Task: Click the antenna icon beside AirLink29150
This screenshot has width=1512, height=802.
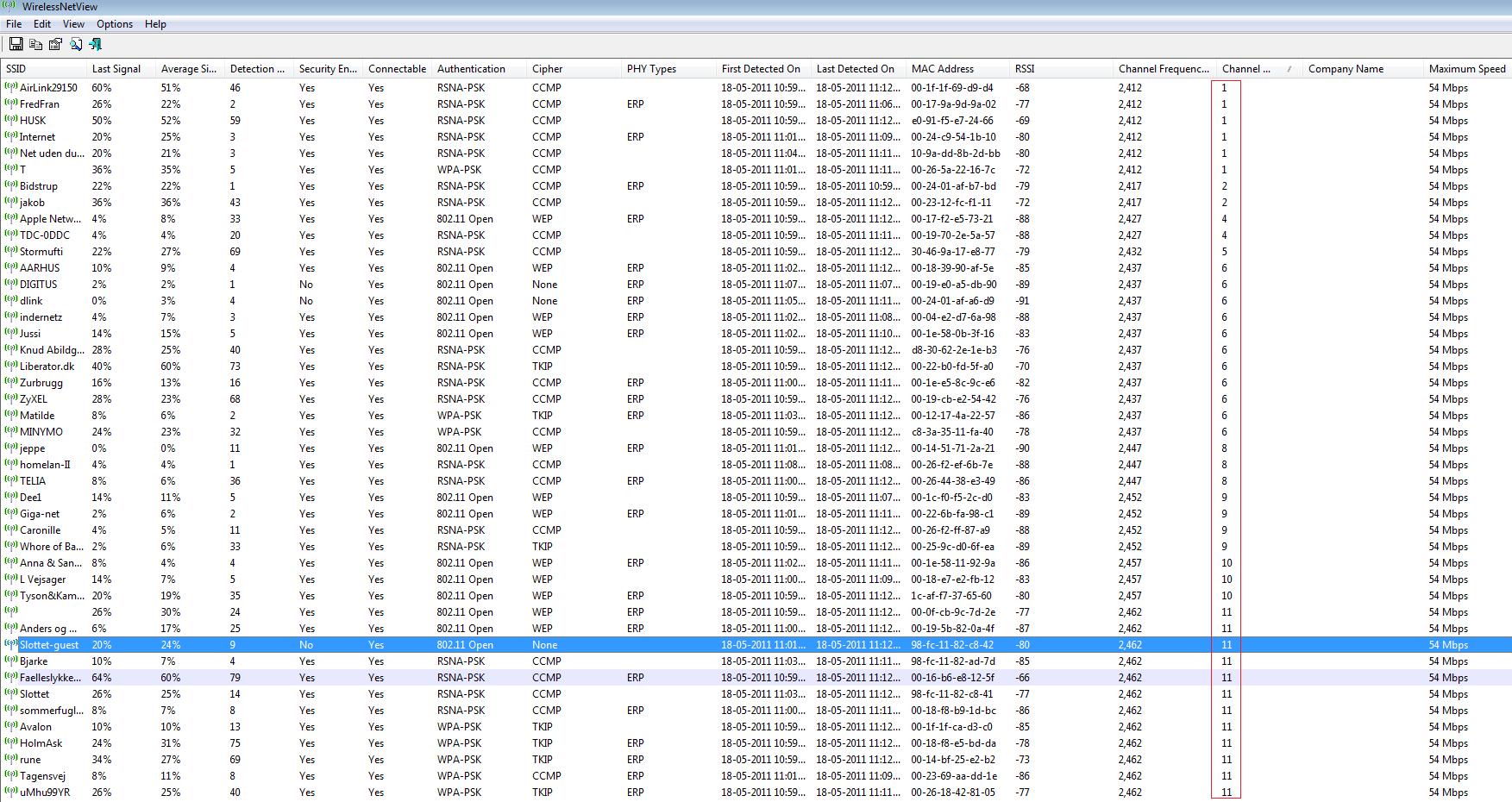Action: [x=11, y=87]
